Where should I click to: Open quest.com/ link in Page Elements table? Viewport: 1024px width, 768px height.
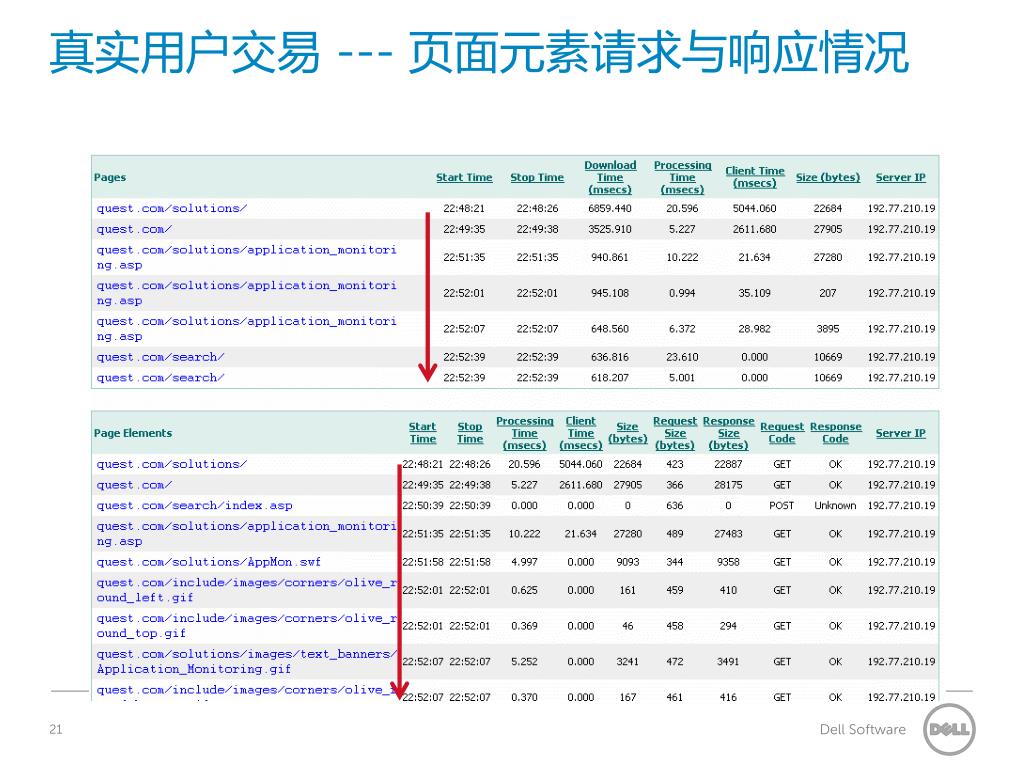(x=135, y=485)
